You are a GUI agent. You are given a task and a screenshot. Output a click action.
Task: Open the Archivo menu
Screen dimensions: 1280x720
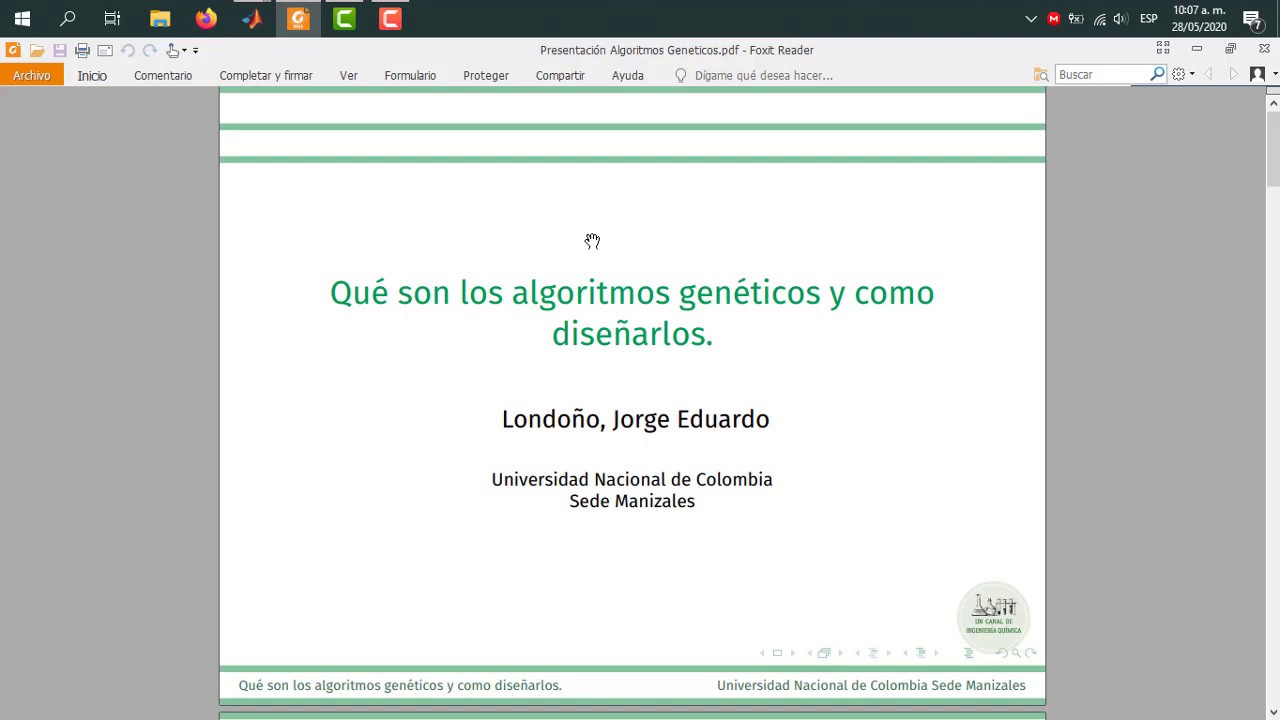(x=32, y=75)
